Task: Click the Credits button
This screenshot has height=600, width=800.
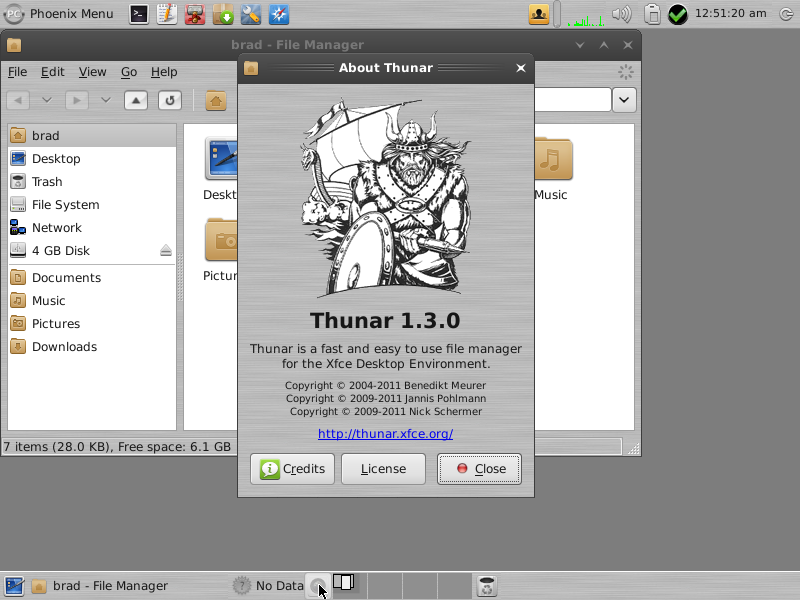Action: coord(292,469)
